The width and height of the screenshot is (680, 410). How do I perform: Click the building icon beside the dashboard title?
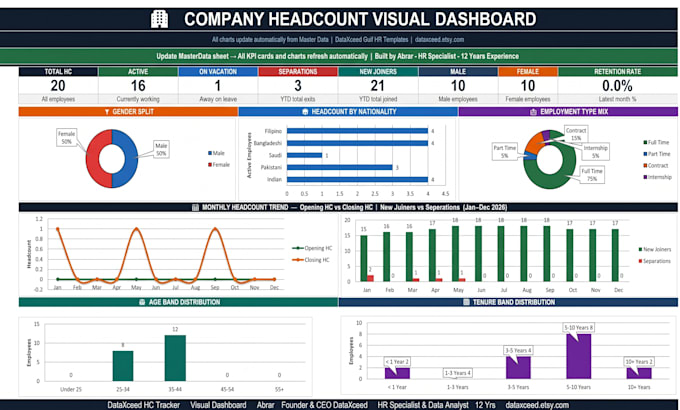pyautogui.click(x=159, y=19)
